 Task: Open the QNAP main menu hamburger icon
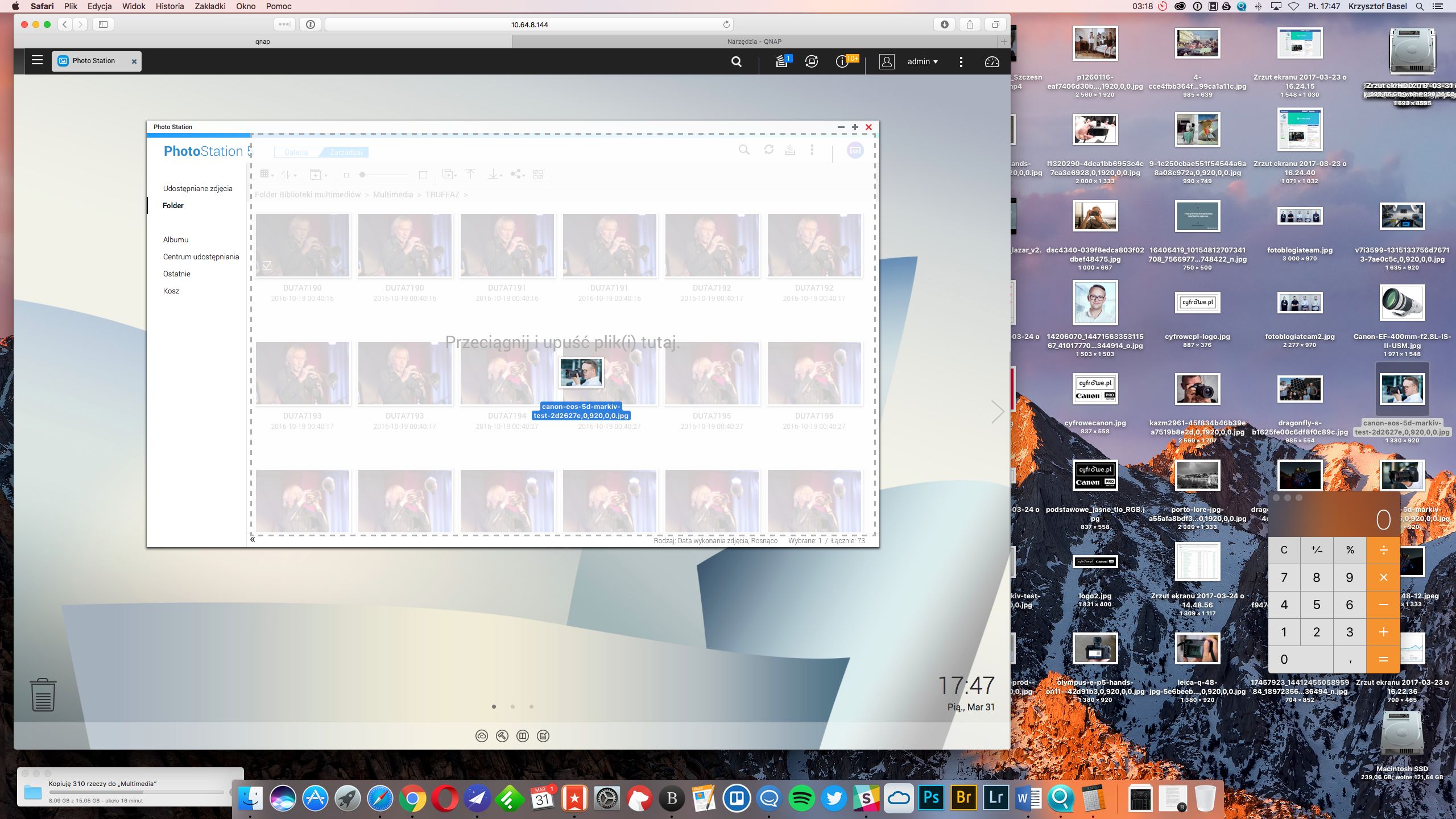click(x=37, y=60)
